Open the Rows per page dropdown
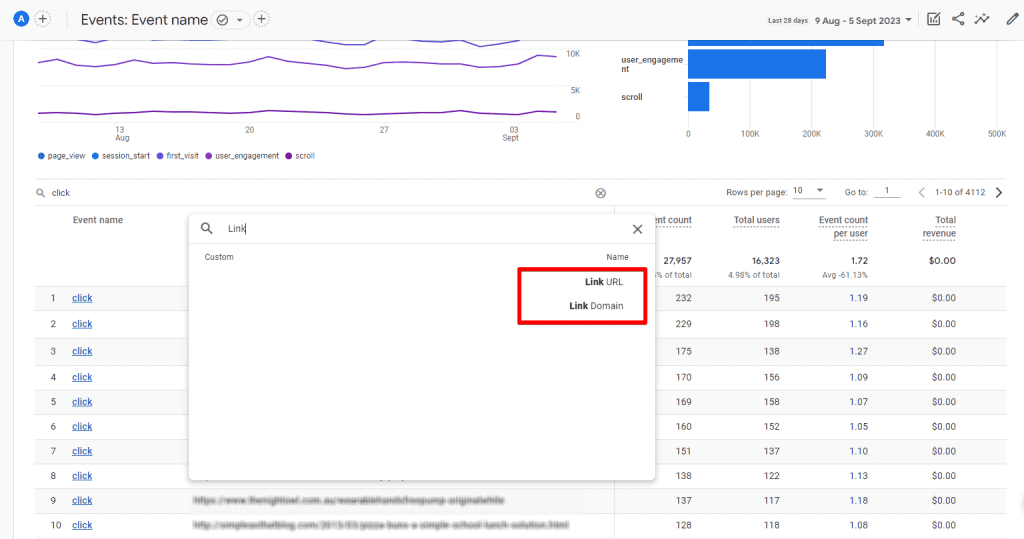Viewport: 1024px width, 539px height. click(808, 191)
